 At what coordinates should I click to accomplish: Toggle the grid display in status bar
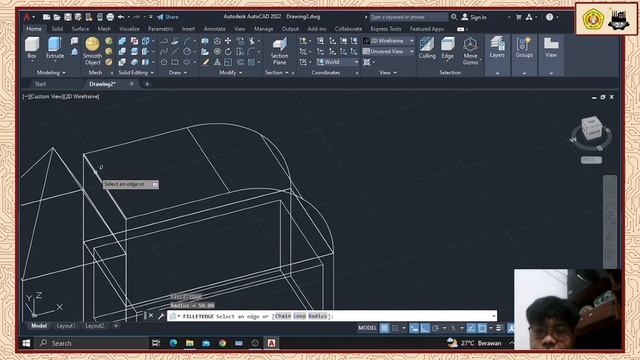click(x=384, y=328)
